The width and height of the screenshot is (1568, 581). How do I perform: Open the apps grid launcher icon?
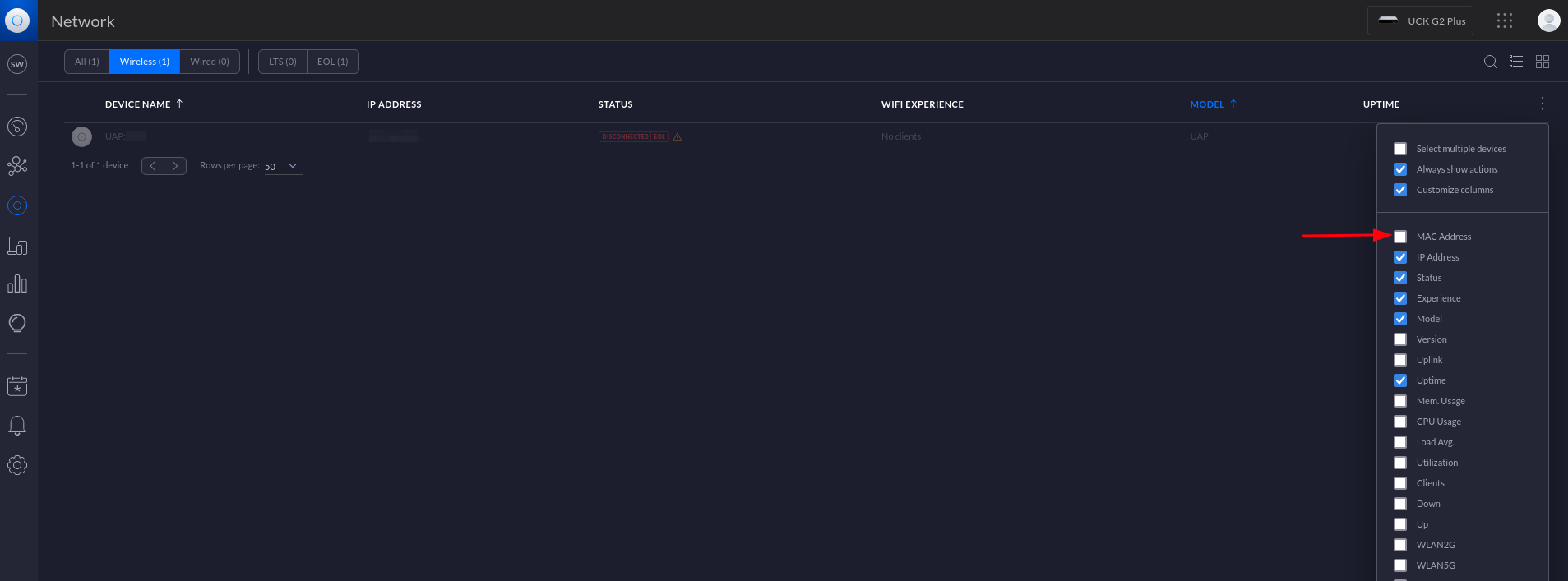point(1505,21)
